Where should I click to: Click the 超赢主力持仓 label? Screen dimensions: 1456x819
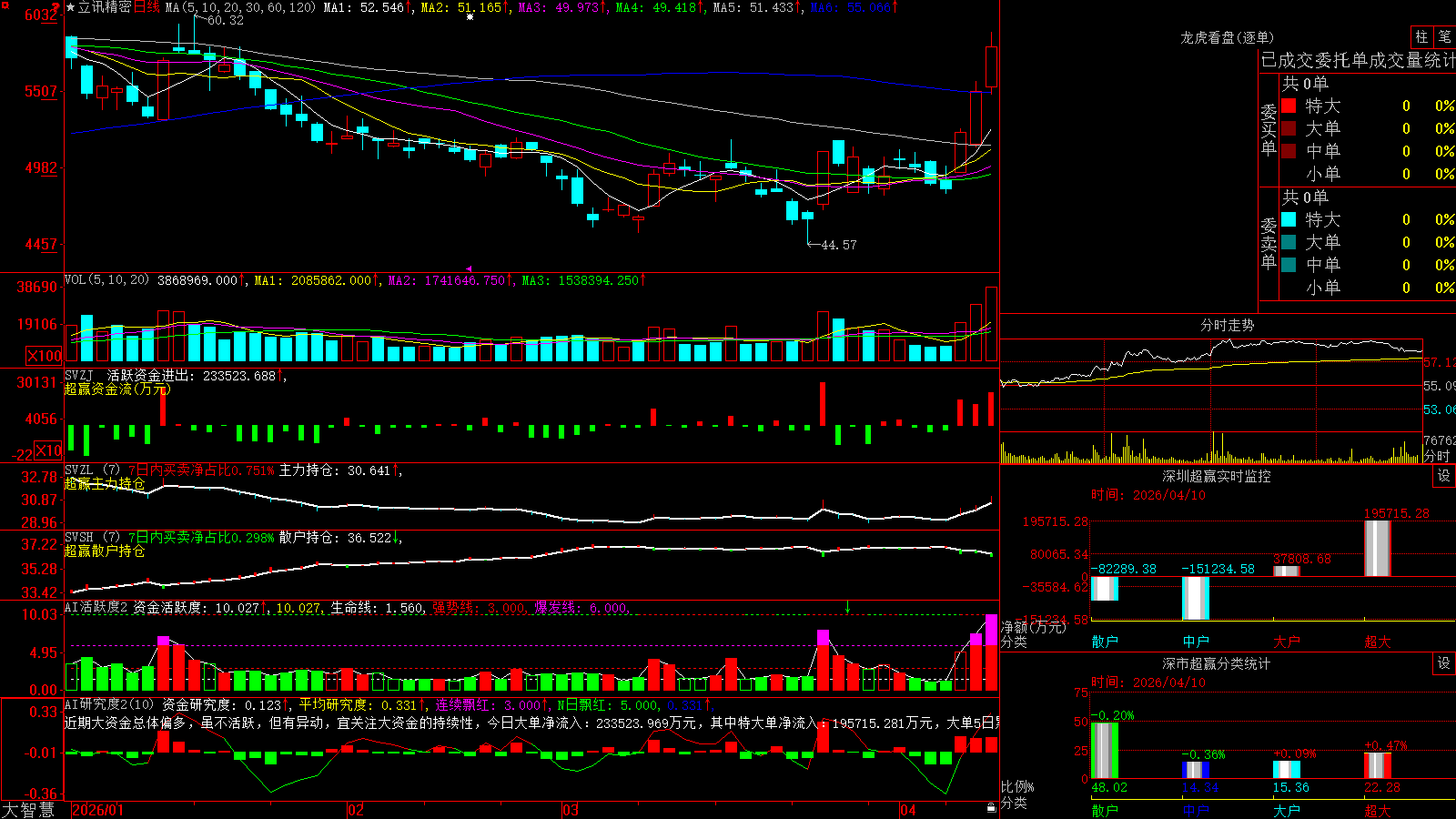tap(105, 483)
